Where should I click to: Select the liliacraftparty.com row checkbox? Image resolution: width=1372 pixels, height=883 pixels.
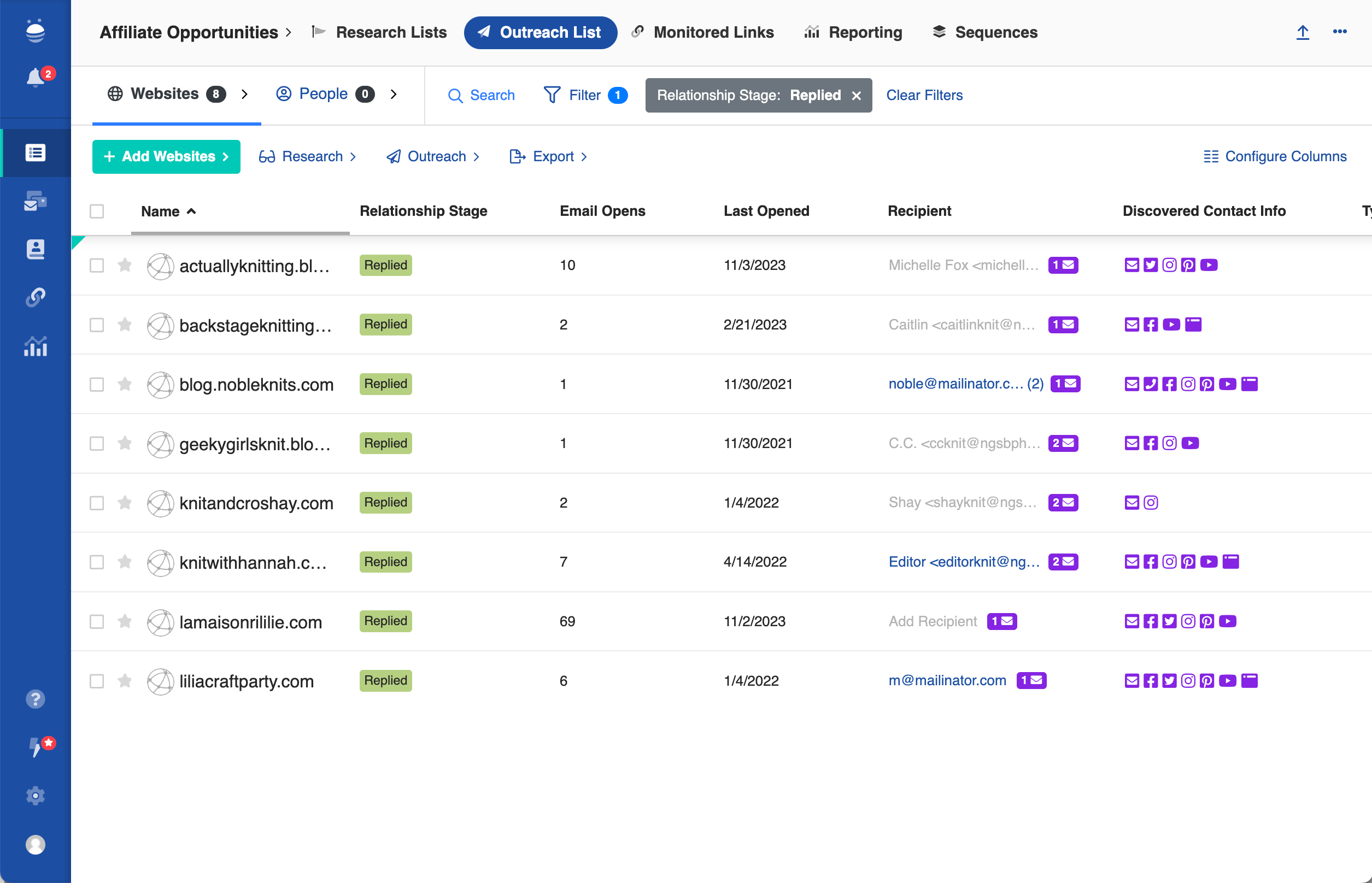click(97, 681)
